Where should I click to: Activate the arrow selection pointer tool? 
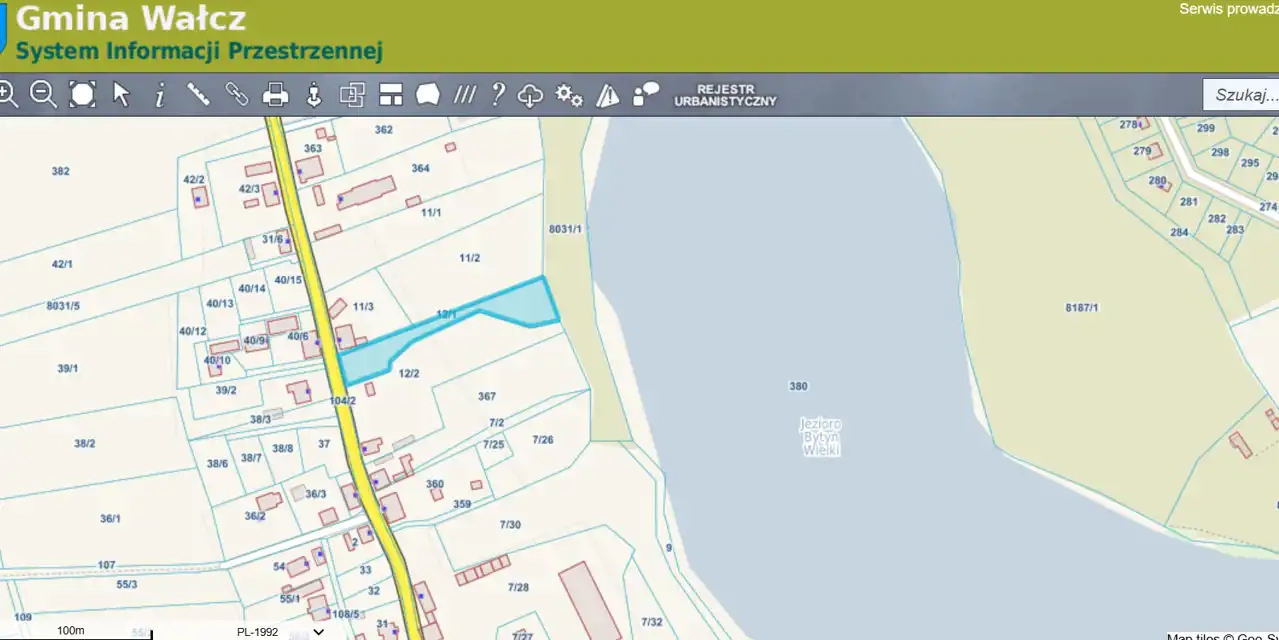coord(121,94)
